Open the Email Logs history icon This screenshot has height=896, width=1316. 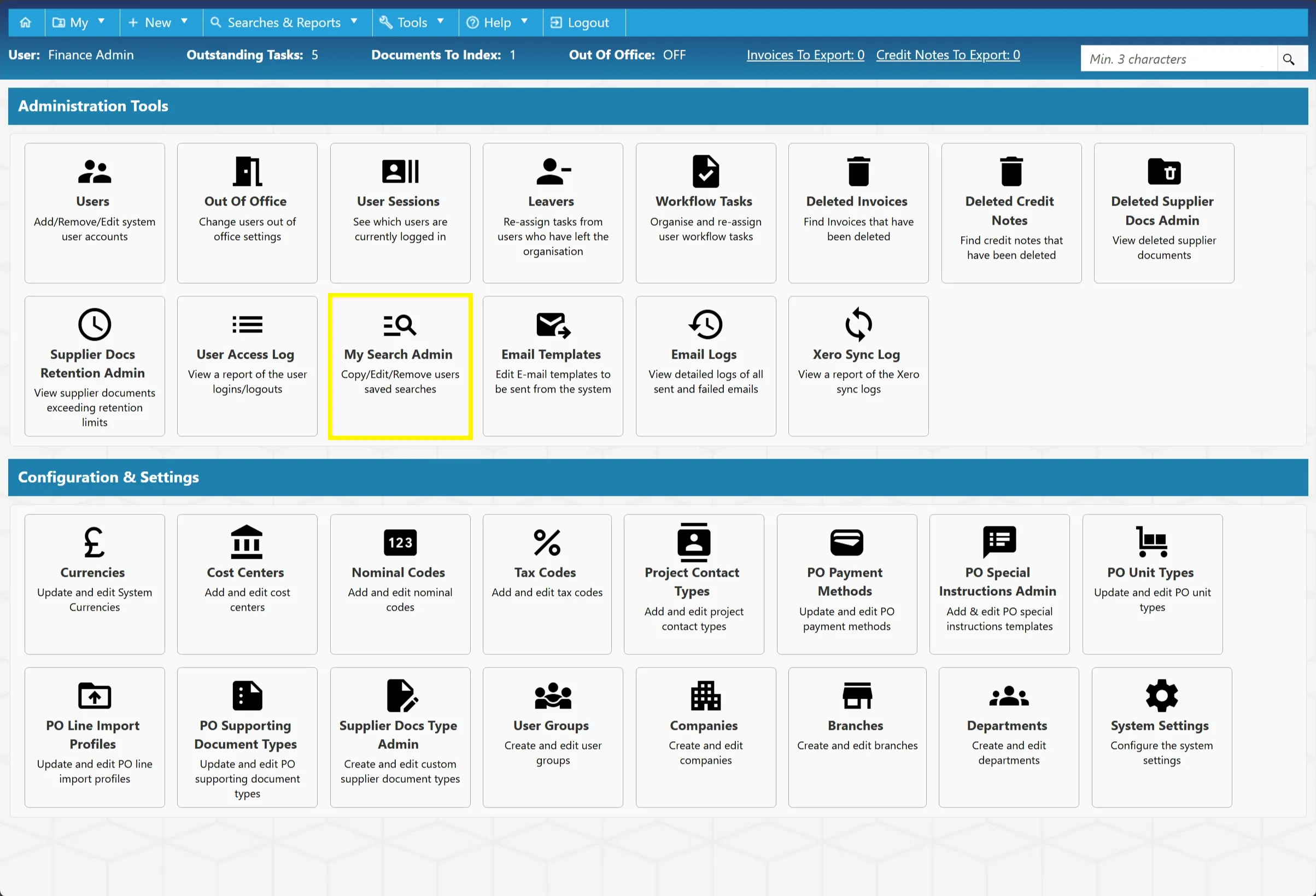[705, 325]
